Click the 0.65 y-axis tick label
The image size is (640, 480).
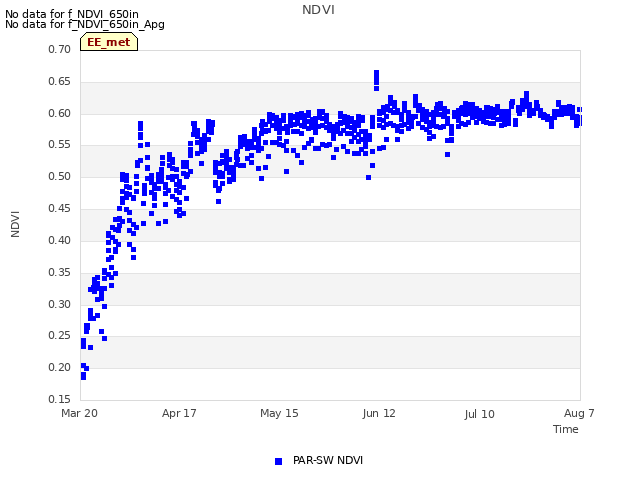pos(59,81)
